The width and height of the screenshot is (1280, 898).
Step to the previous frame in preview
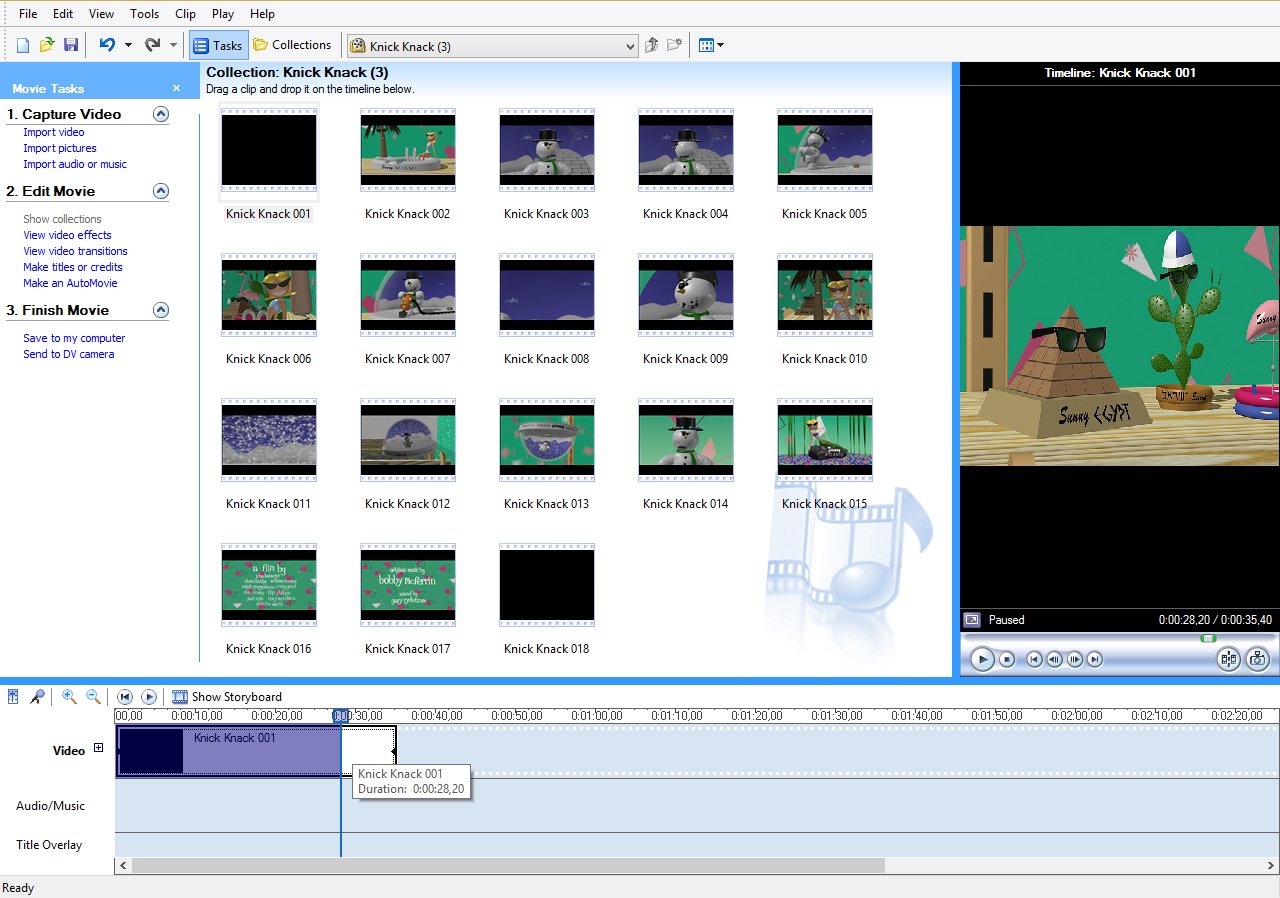pyautogui.click(x=1055, y=659)
